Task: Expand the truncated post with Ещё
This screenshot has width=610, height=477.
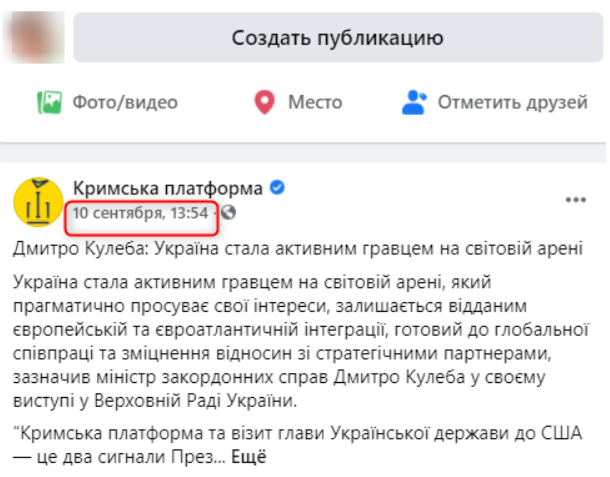Action: click(x=248, y=457)
